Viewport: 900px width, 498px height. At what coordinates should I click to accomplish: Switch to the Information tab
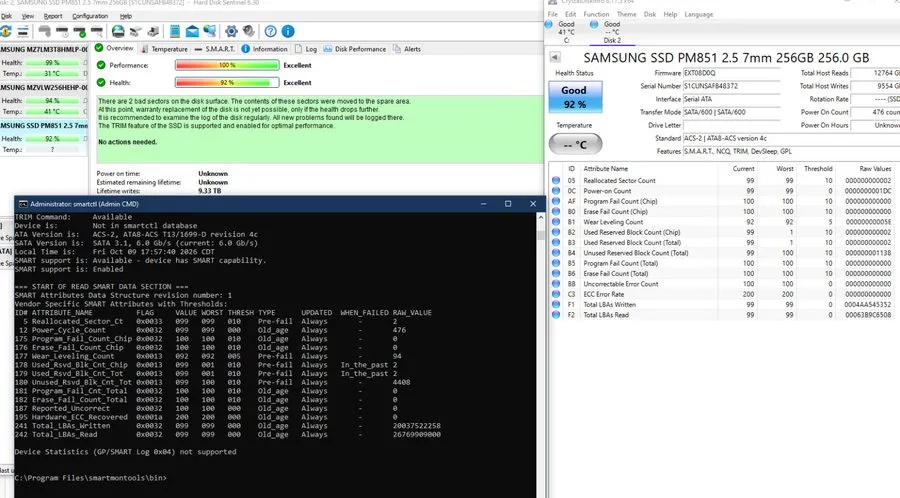[265, 49]
